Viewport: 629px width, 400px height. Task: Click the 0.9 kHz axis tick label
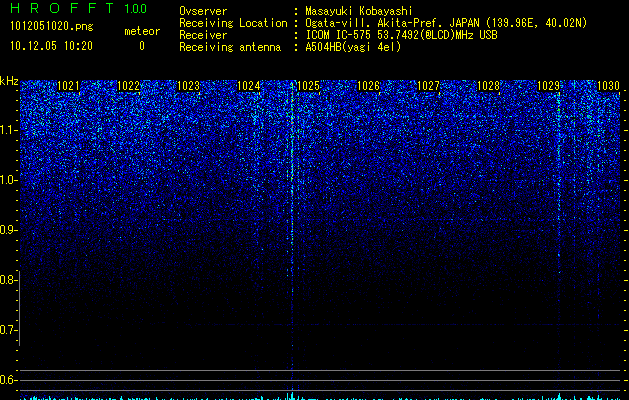pyautogui.click(x=8, y=230)
